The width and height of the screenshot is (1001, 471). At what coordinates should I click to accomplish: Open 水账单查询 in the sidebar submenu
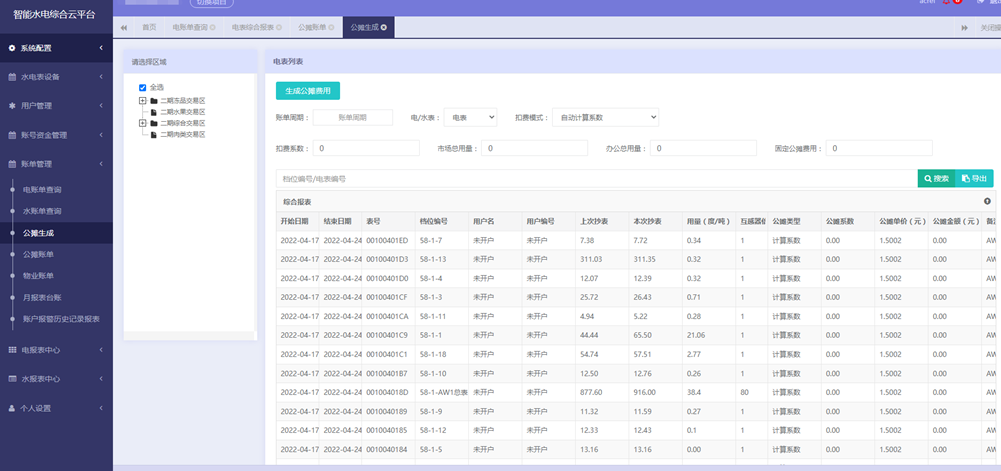coord(42,211)
